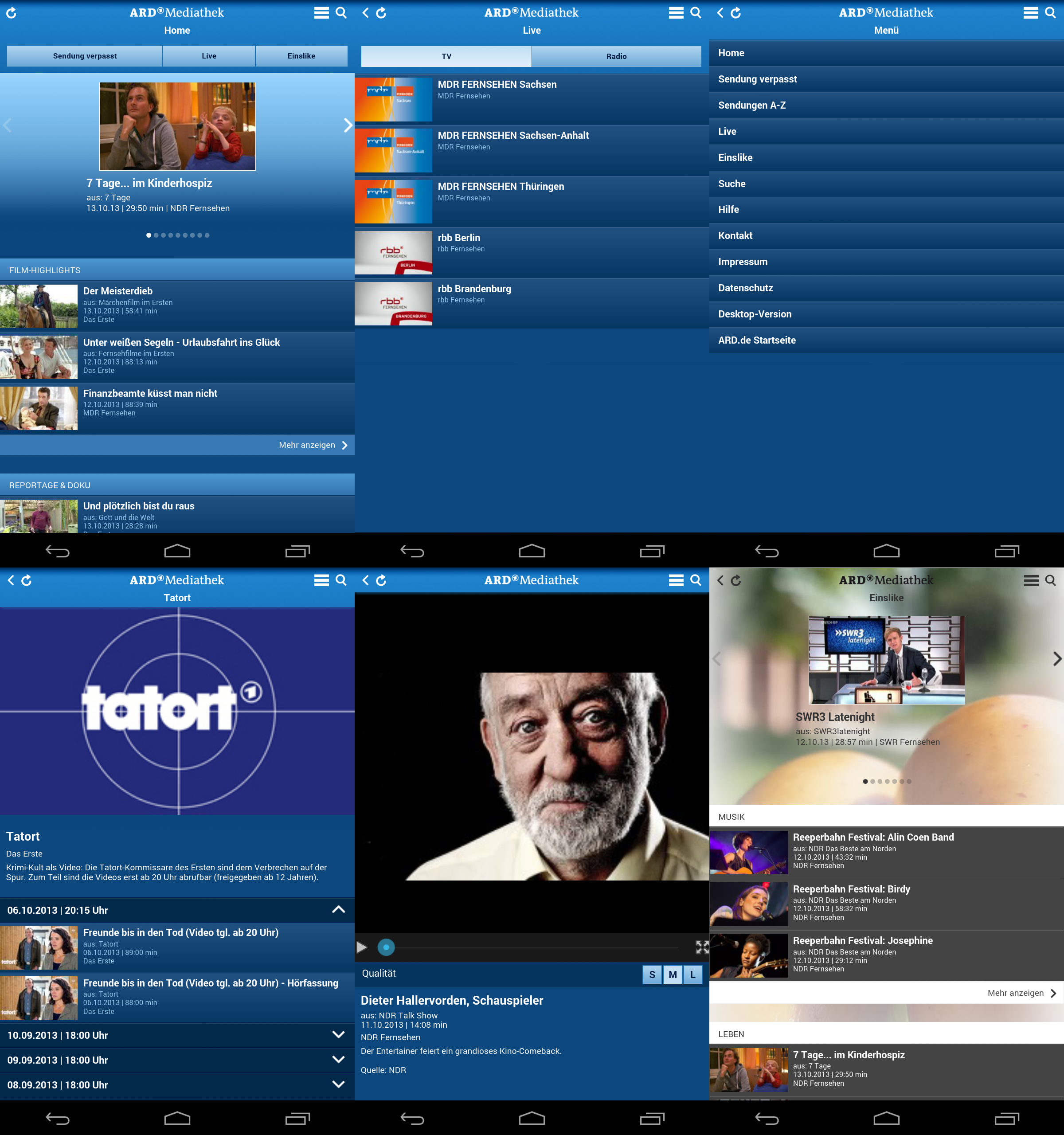The width and height of the screenshot is (1064, 1135).
Task: Open Einslike tab on Home screen
Action: tap(301, 55)
